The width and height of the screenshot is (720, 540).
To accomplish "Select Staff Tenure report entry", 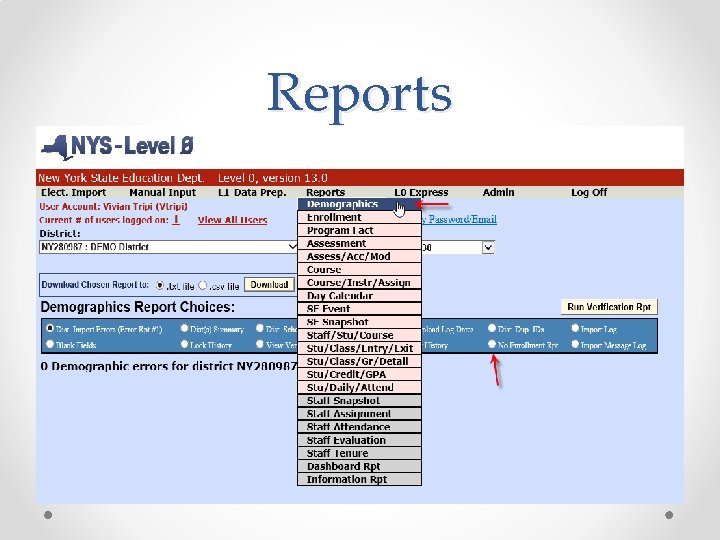I will (359, 453).
